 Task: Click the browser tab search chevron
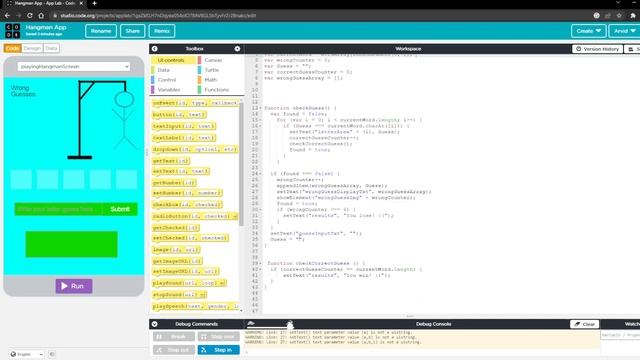click(618, 3)
